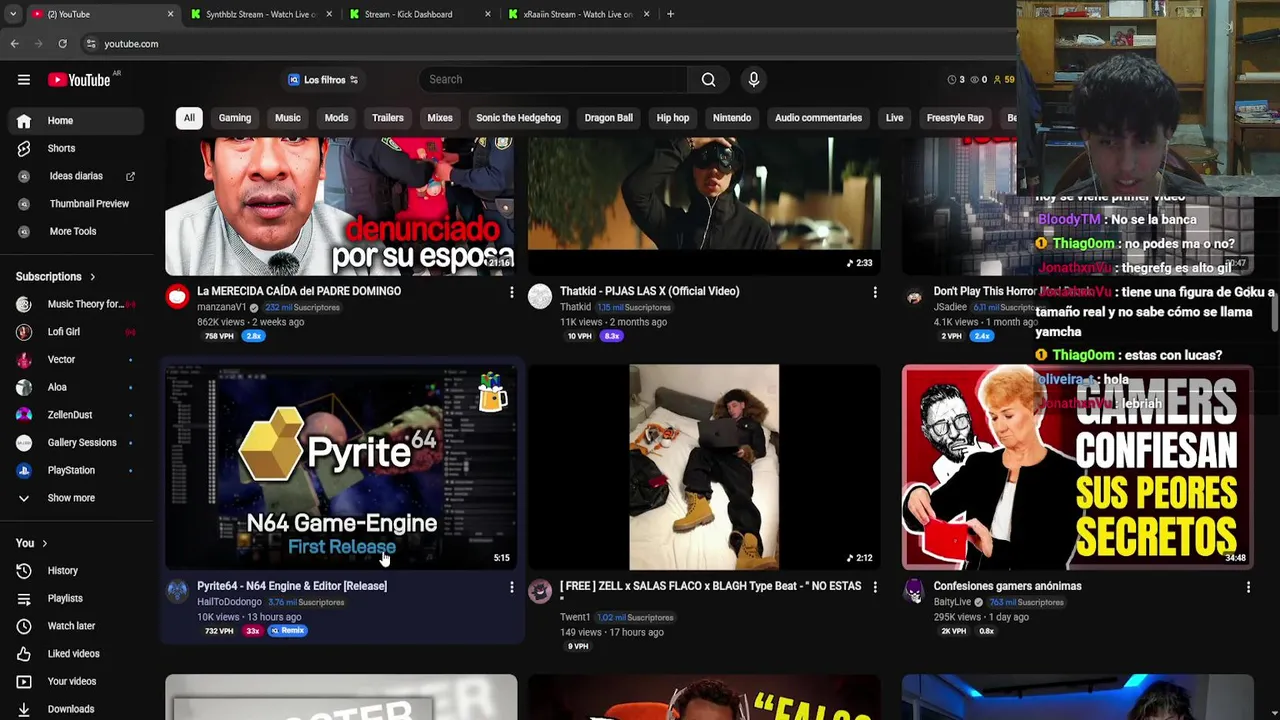The height and width of the screenshot is (720, 1280).
Task: Select the Mods filter chip
Action: click(x=336, y=118)
